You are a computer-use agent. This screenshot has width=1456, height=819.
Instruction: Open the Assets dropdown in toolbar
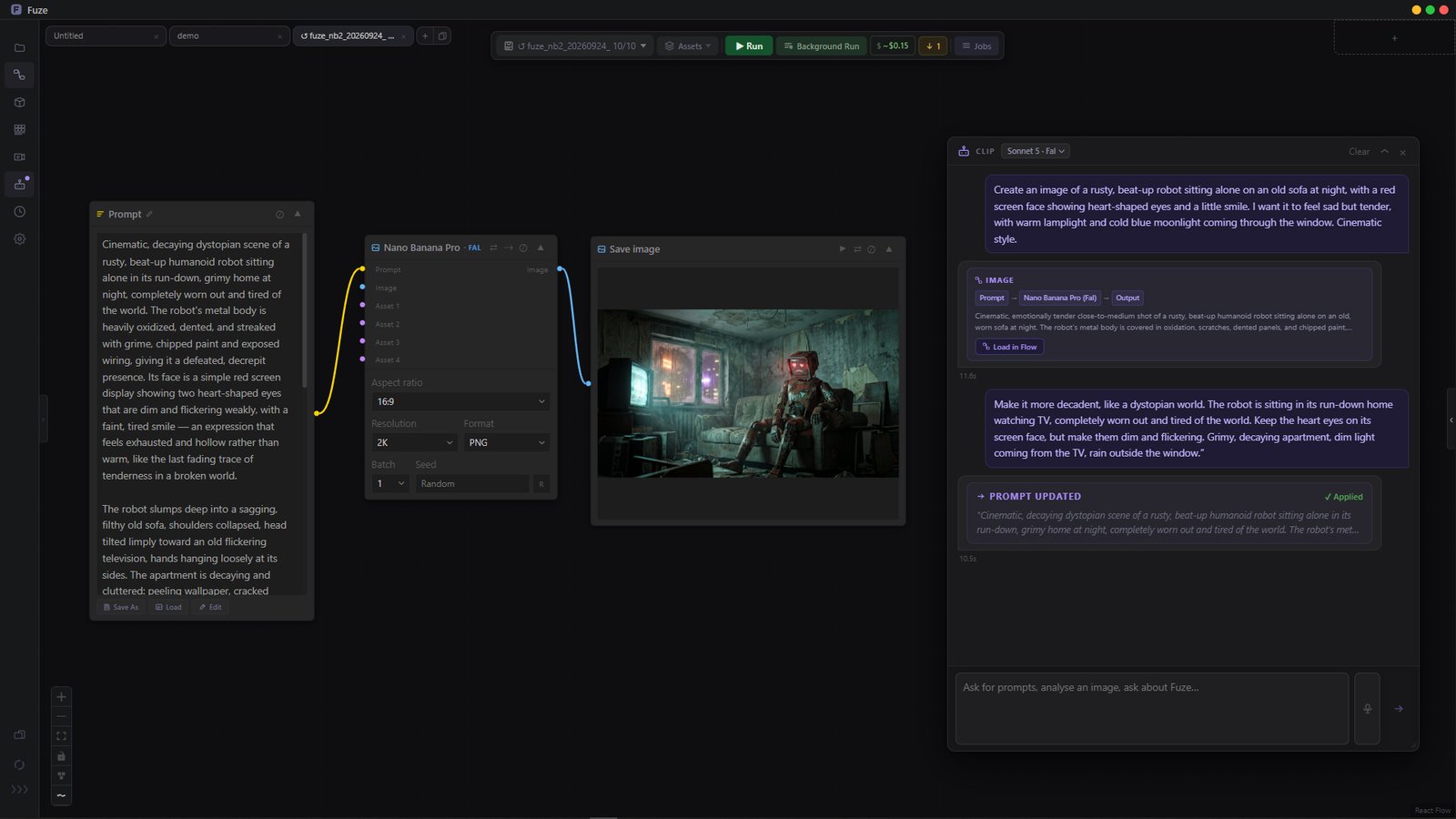click(688, 45)
